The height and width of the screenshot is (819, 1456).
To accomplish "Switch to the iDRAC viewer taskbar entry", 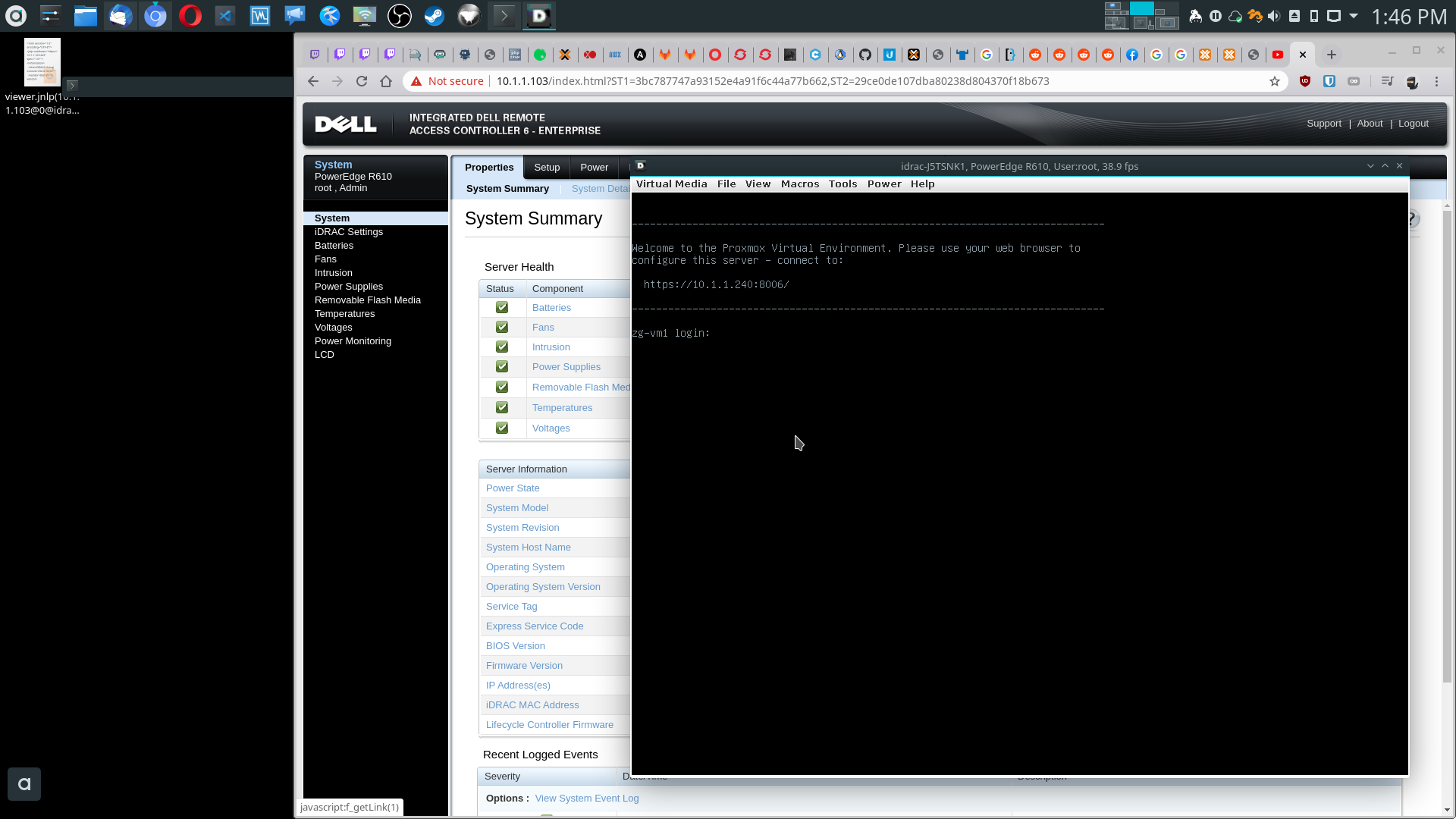I will [x=539, y=15].
